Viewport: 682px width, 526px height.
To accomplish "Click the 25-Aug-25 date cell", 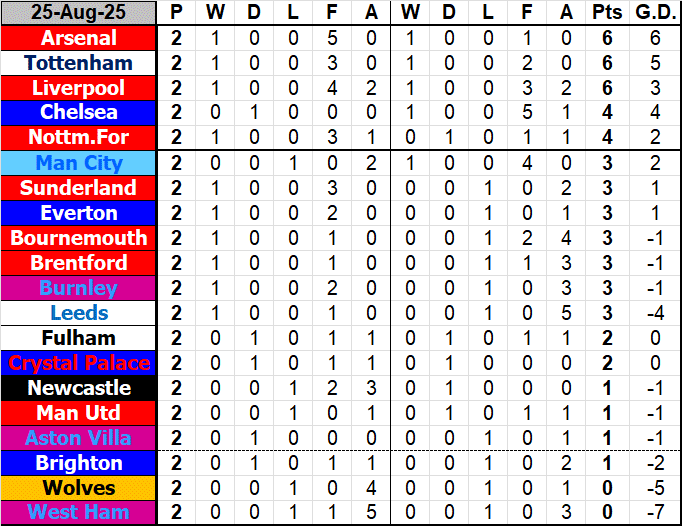I will click(x=78, y=13).
